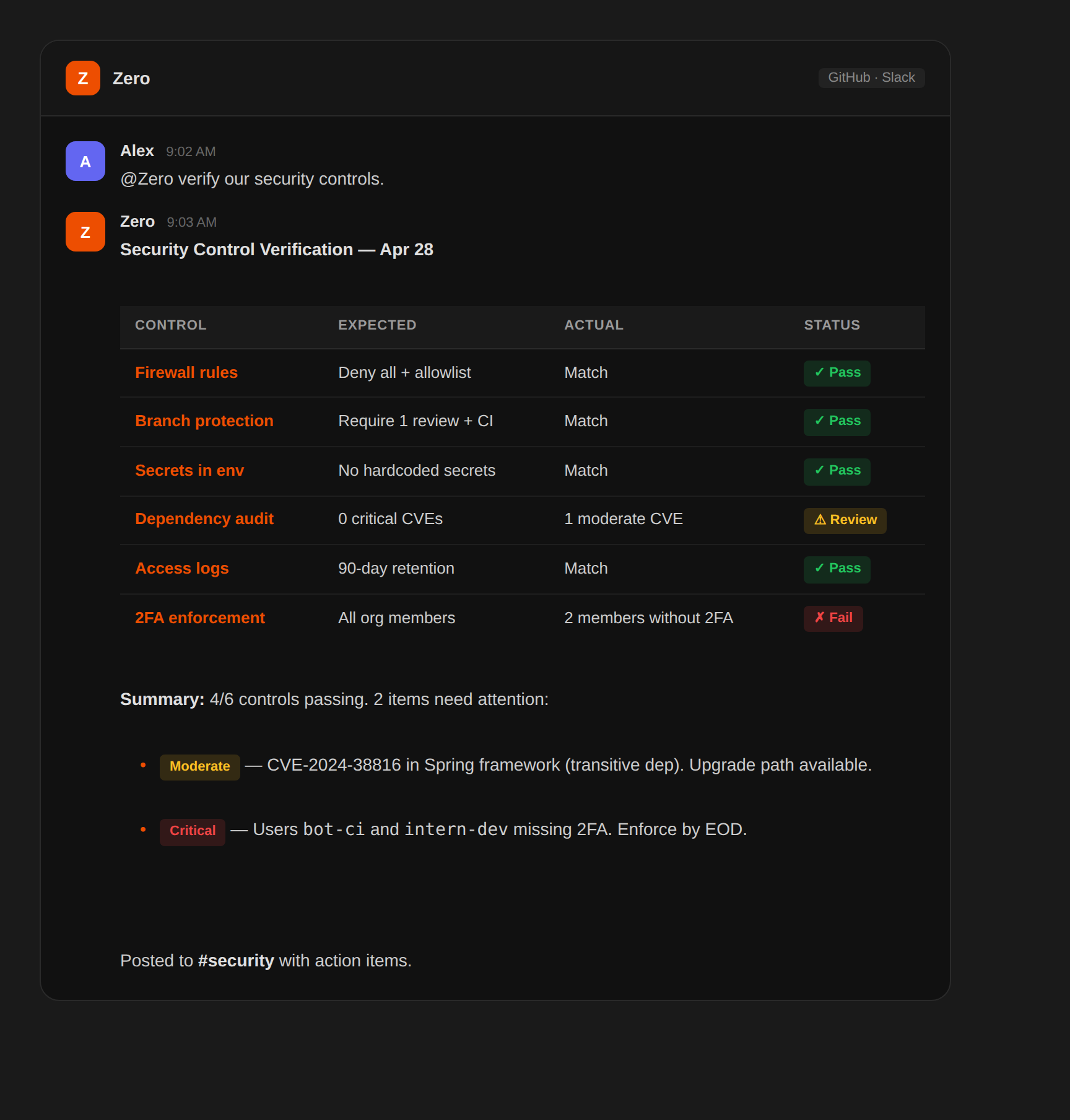Click Pass badge in Secrets in env row

[837, 471]
